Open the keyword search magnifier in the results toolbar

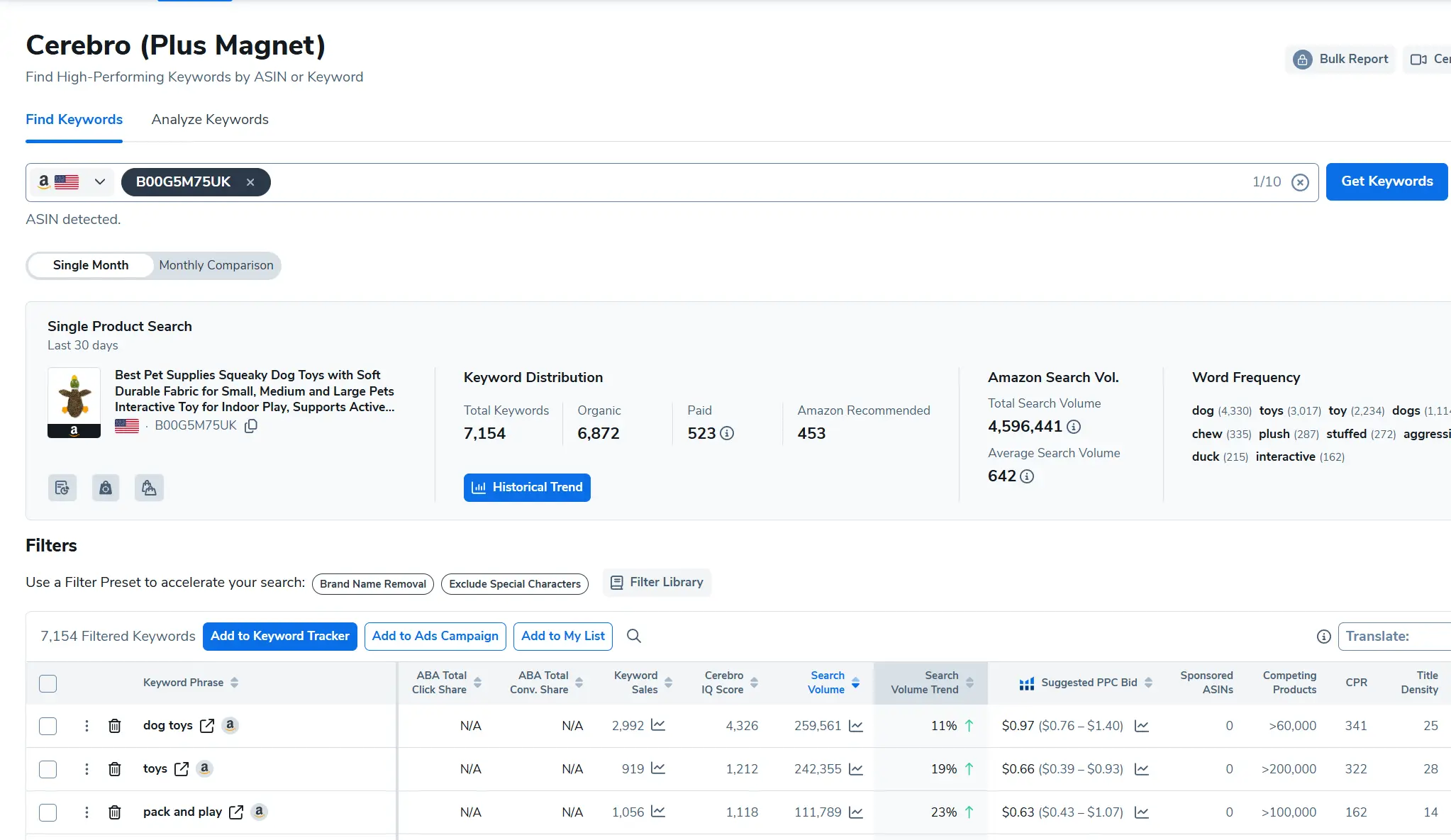(x=633, y=636)
